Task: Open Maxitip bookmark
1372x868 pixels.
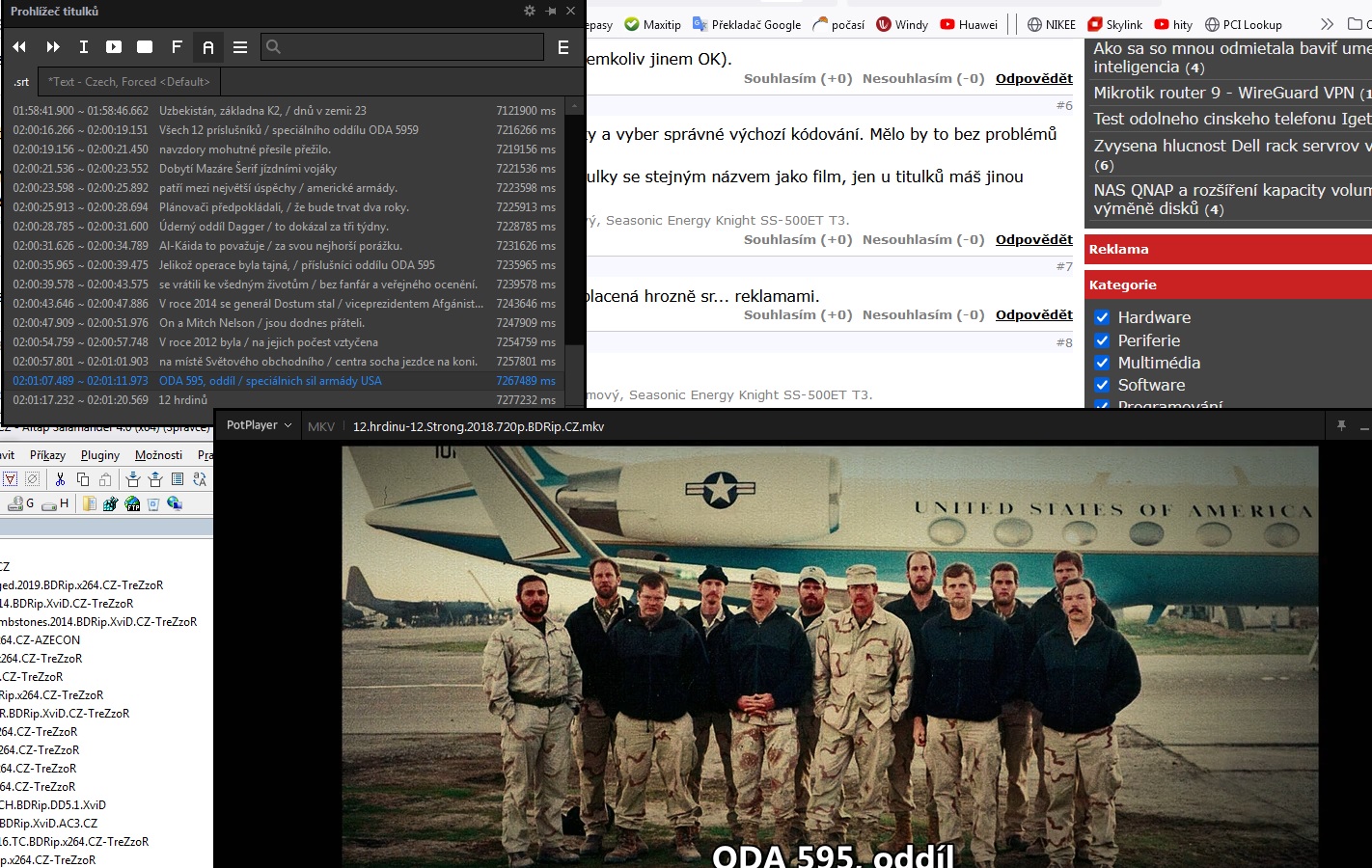Action: coord(652,24)
